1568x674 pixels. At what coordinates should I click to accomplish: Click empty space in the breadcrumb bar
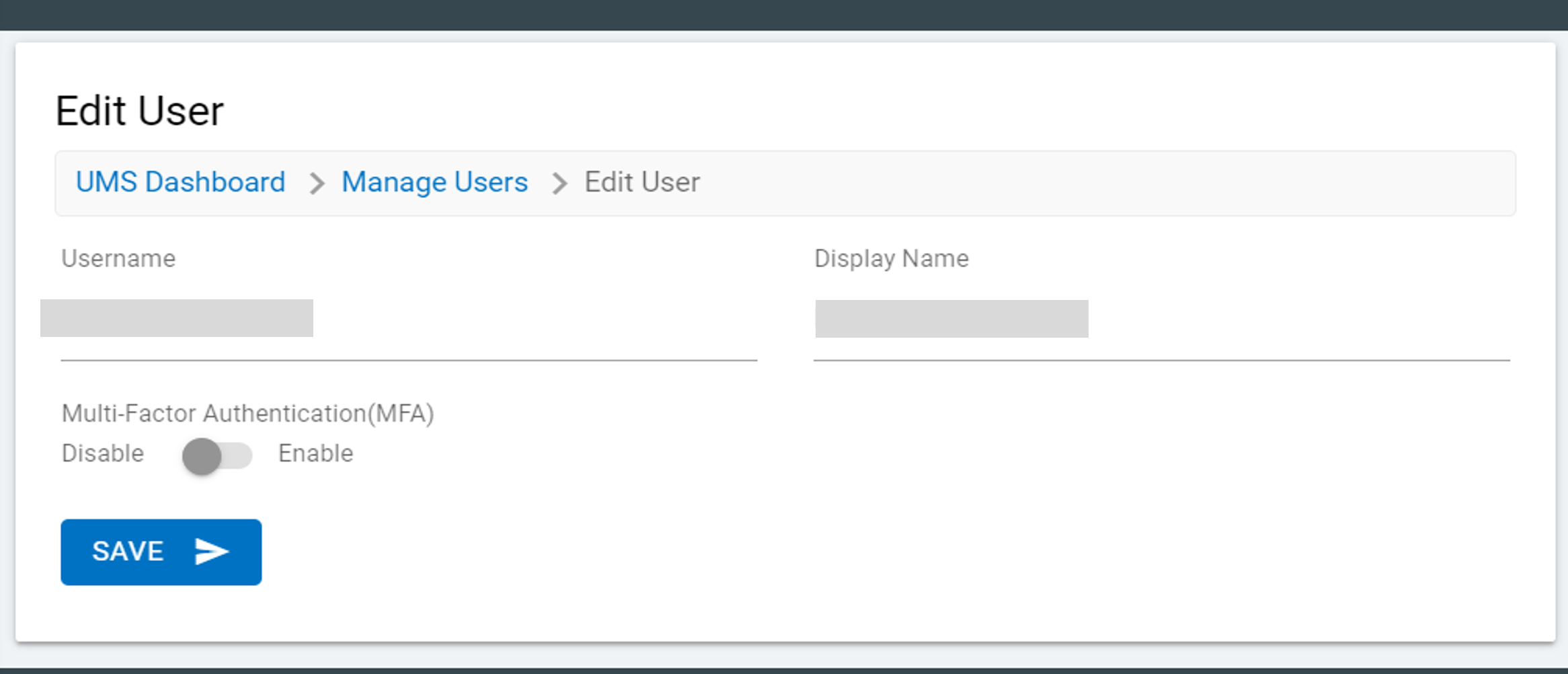coord(1076,183)
